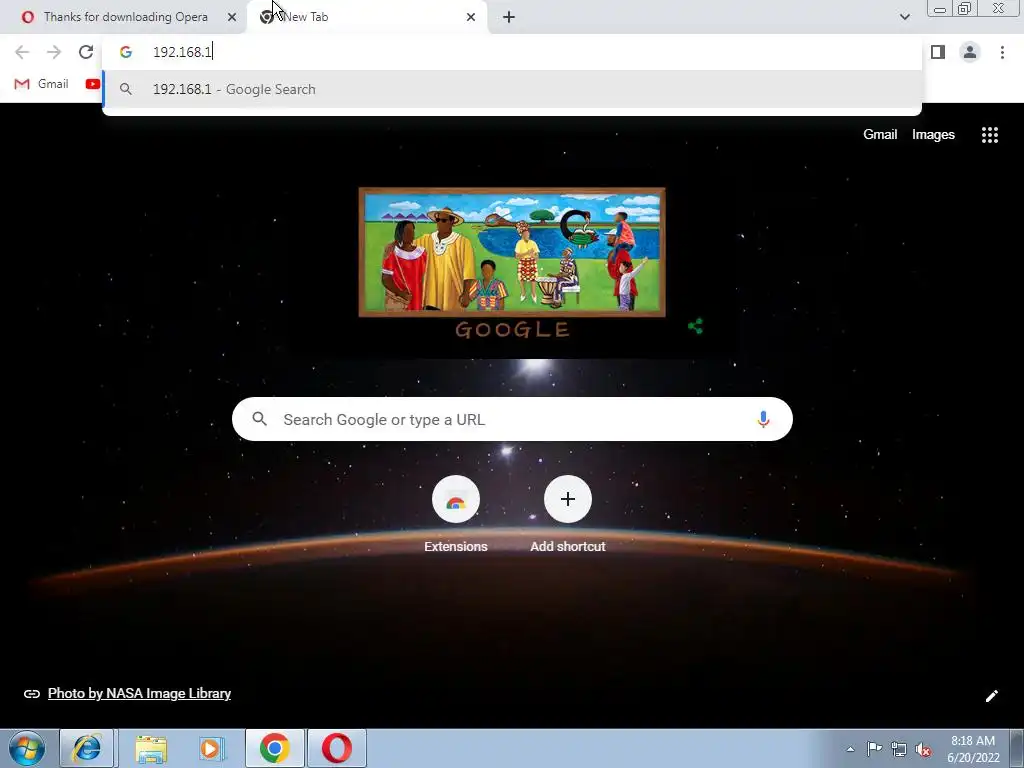The height and width of the screenshot is (768, 1024).
Task: Click Chrome icon in taskbar
Action: click(274, 748)
